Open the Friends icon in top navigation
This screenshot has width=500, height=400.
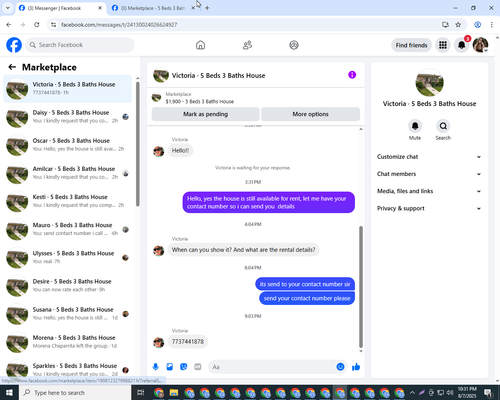click(247, 45)
